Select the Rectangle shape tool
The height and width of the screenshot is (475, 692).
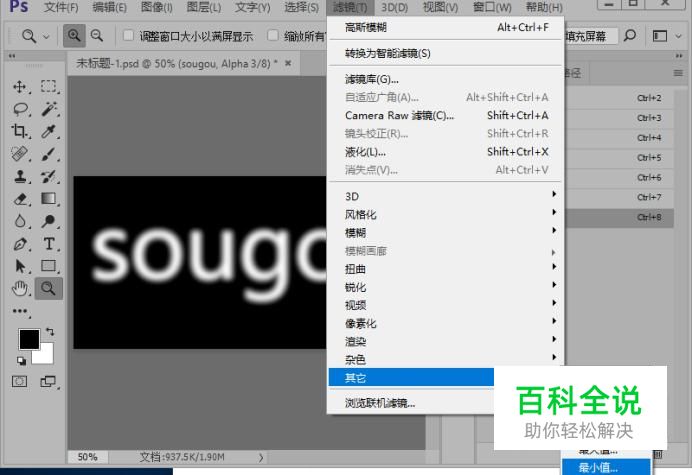(49, 266)
